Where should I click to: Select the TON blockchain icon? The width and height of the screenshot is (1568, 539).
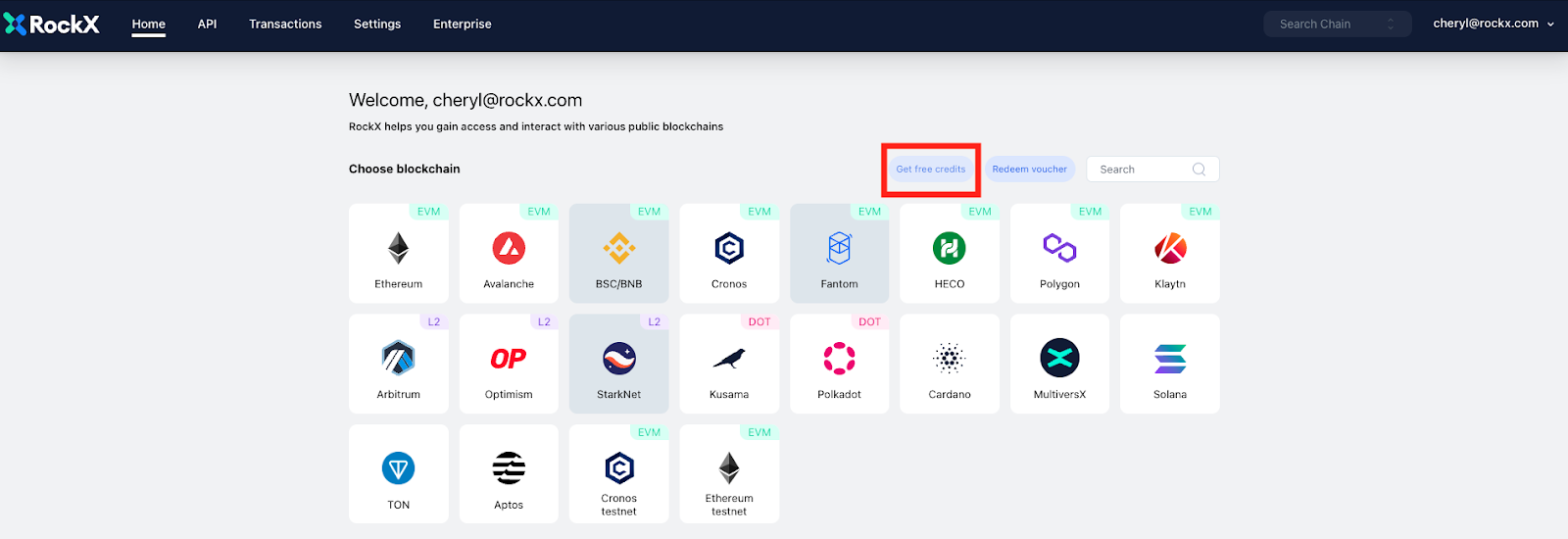[398, 468]
